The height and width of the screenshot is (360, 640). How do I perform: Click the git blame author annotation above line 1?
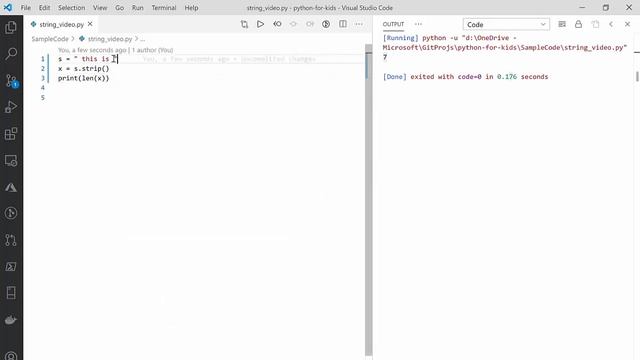[116, 50]
